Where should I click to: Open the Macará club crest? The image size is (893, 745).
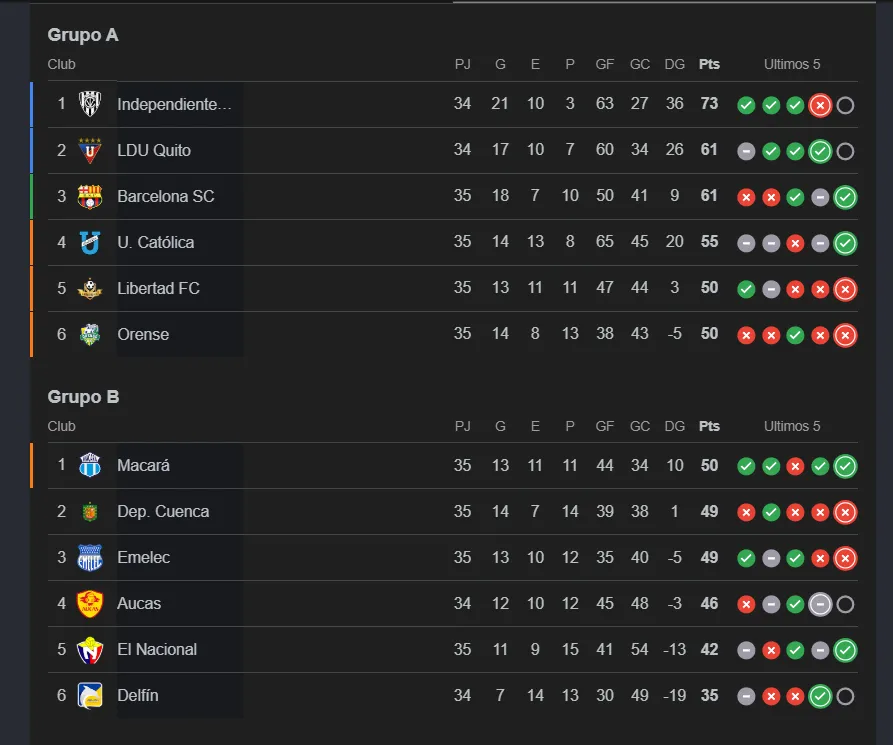pos(90,465)
